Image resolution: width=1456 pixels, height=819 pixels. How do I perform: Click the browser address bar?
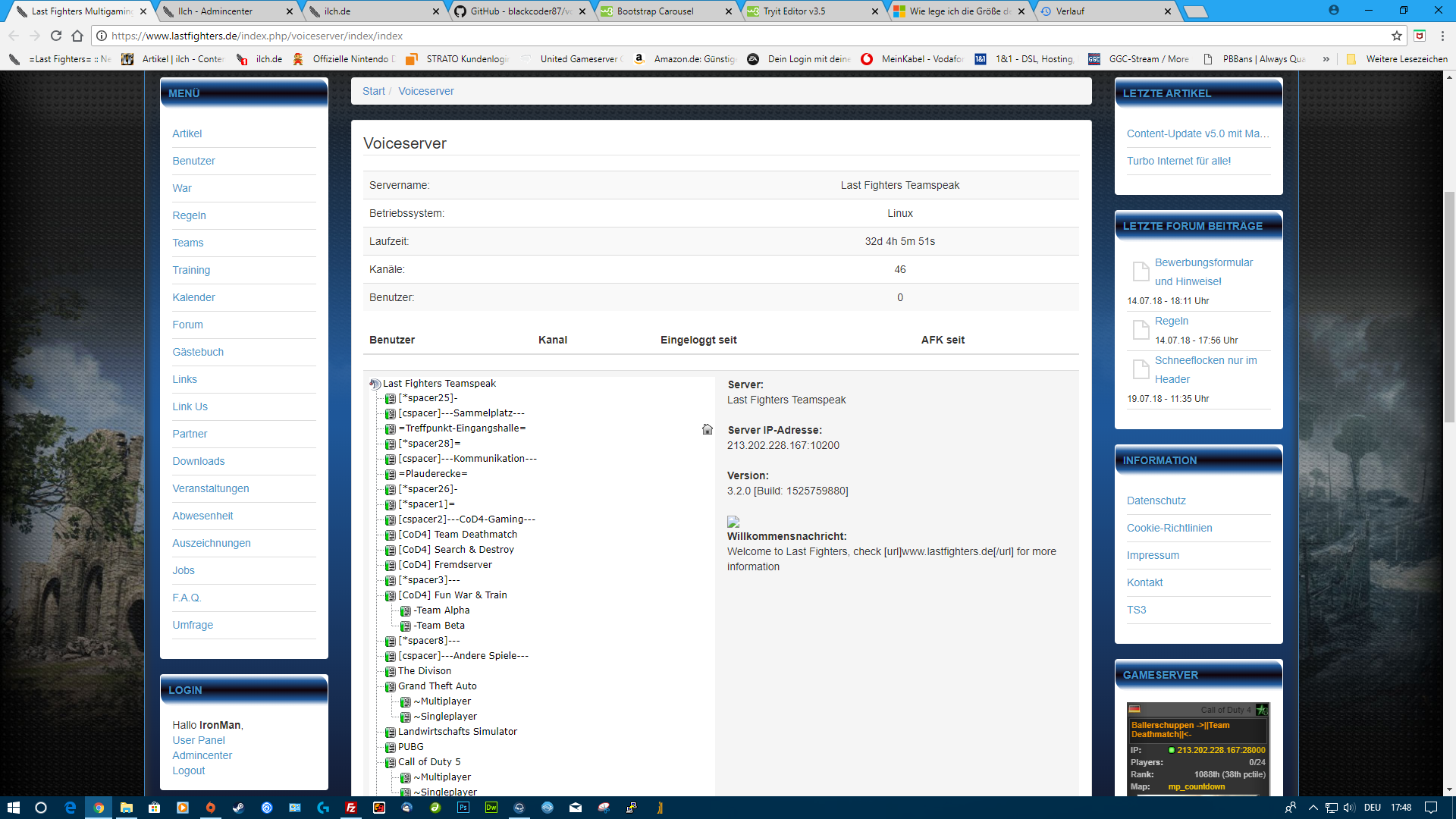click(x=743, y=36)
